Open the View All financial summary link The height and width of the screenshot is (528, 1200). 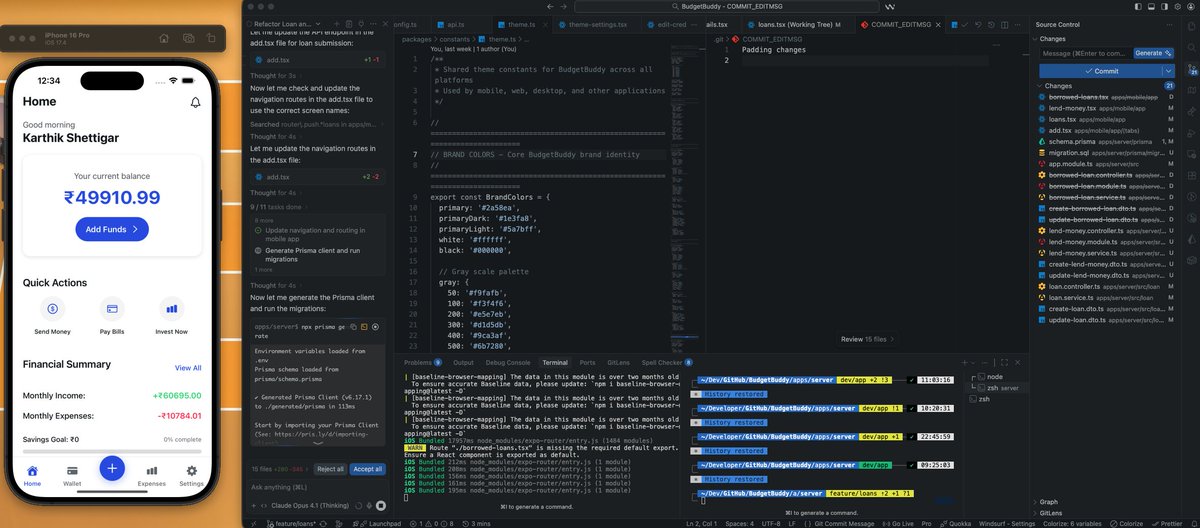pyautogui.click(x=188, y=368)
